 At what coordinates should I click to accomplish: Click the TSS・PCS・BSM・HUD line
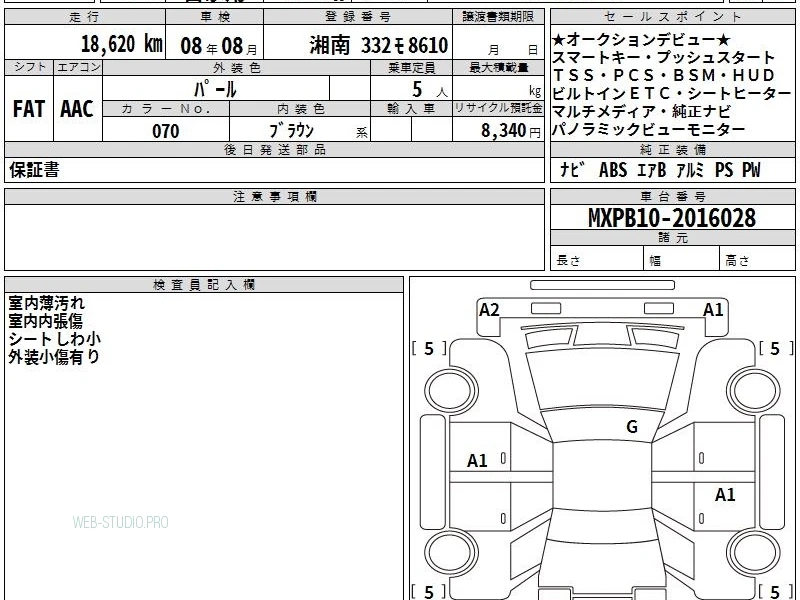pos(663,75)
